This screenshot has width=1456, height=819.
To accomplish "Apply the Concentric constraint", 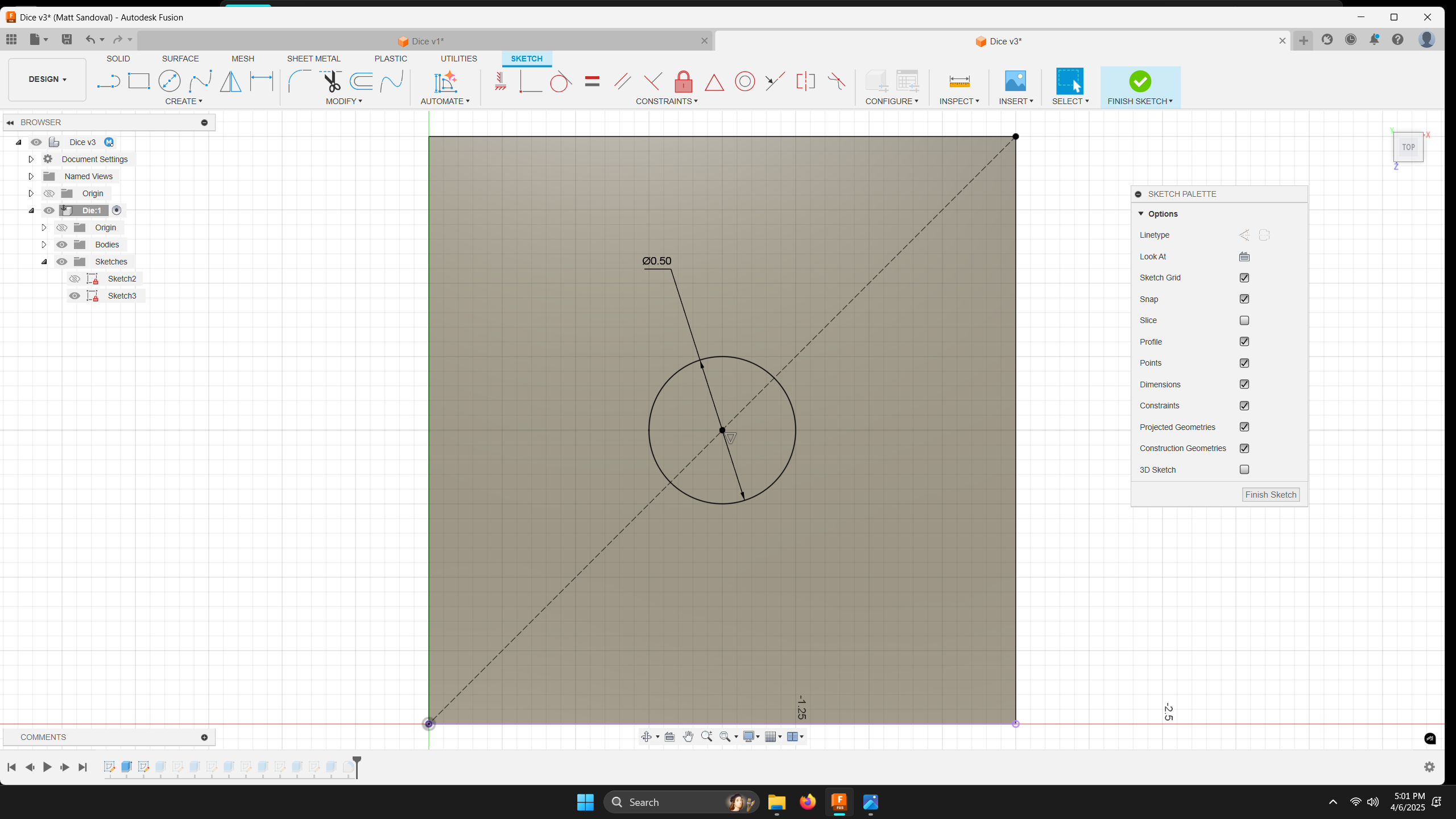I will (x=745, y=81).
